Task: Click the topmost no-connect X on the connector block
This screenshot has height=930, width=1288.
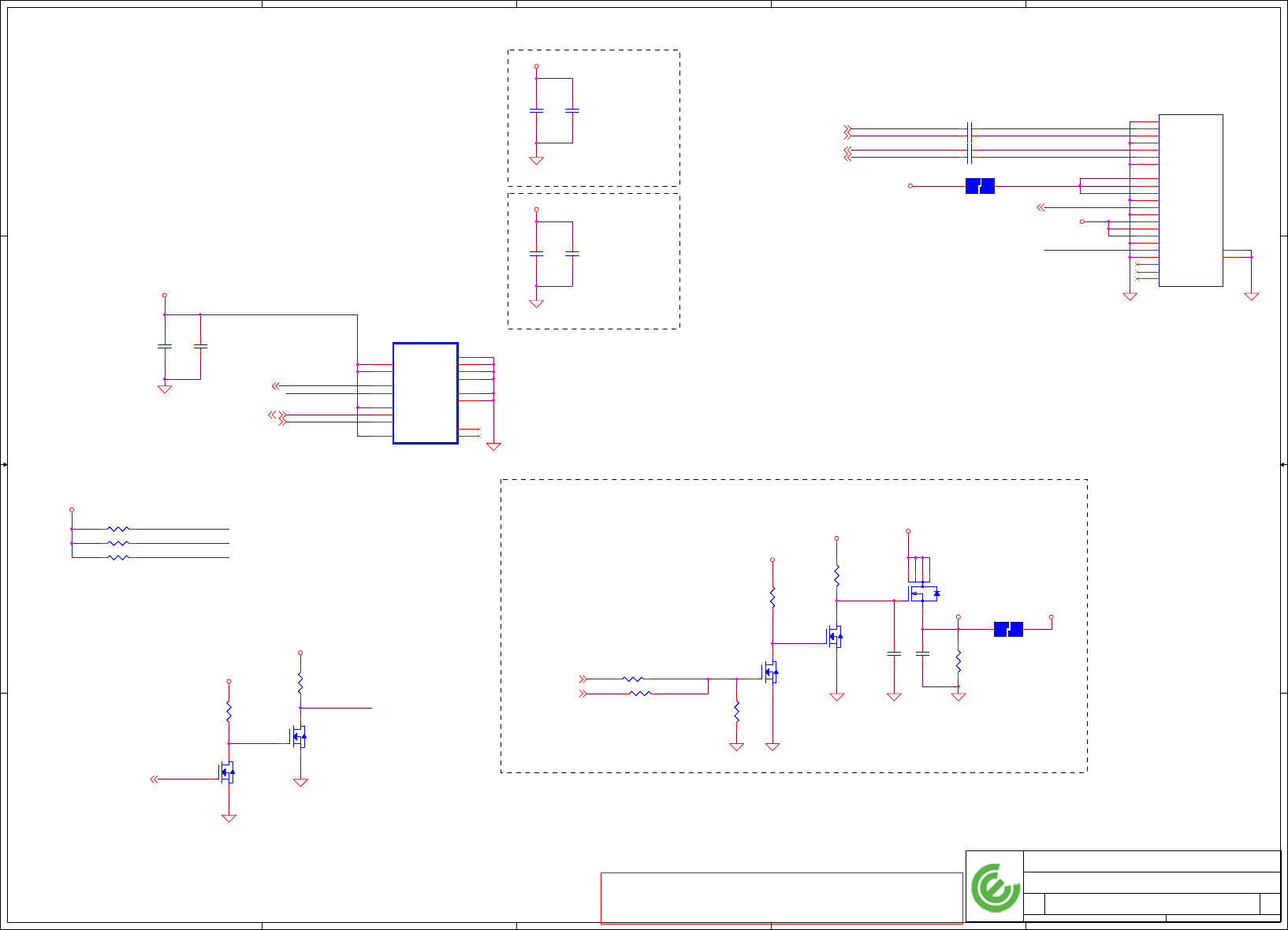Action: pos(1137,265)
